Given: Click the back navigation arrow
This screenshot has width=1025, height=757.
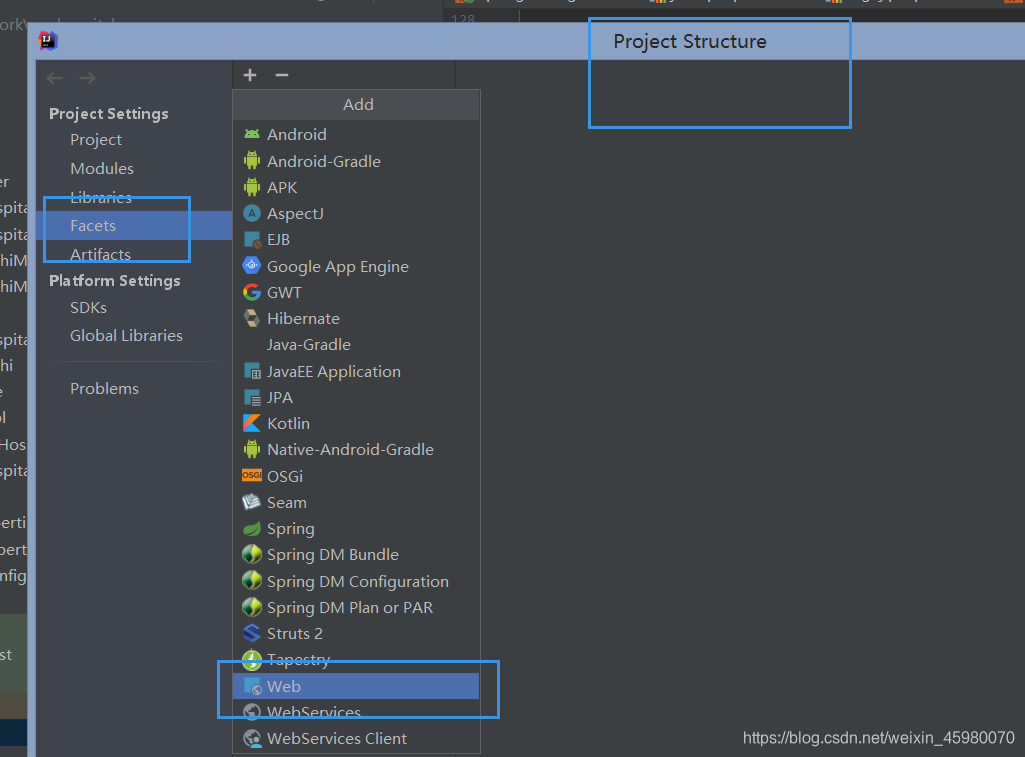Looking at the screenshot, I should pyautogui.click(x=55, y=78).
